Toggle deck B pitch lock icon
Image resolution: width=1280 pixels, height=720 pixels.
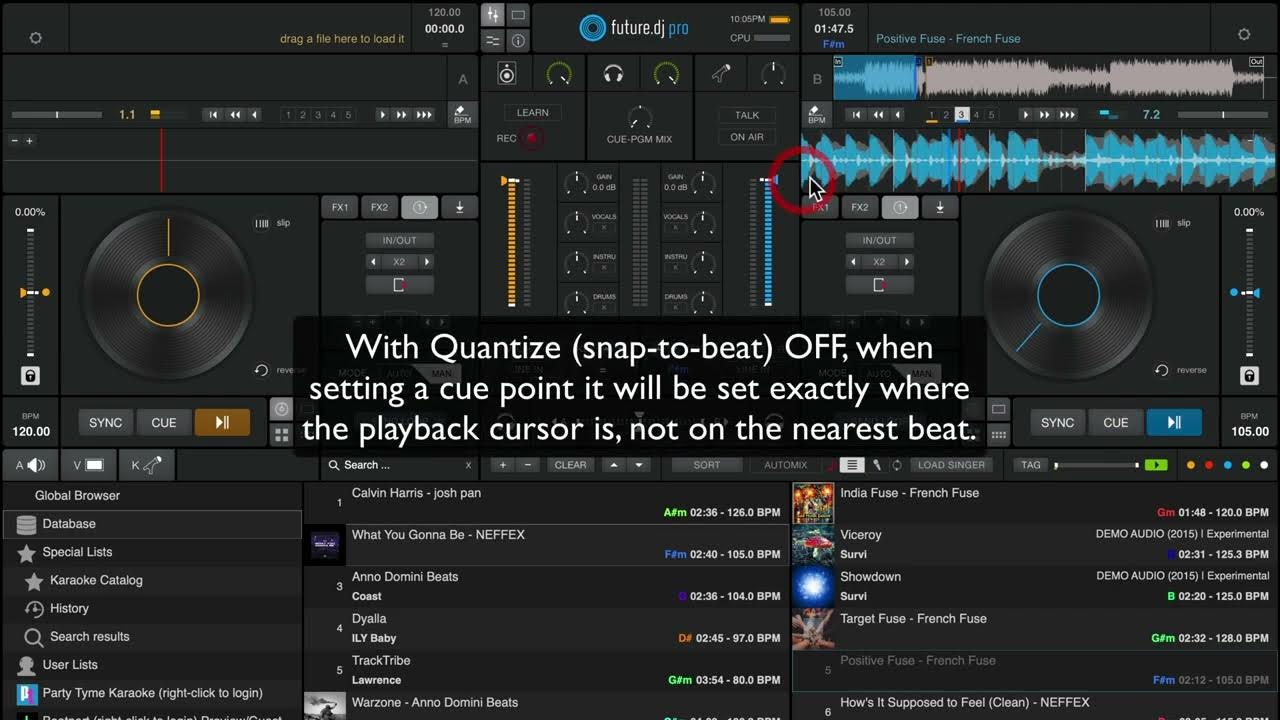coord(1249,376)
